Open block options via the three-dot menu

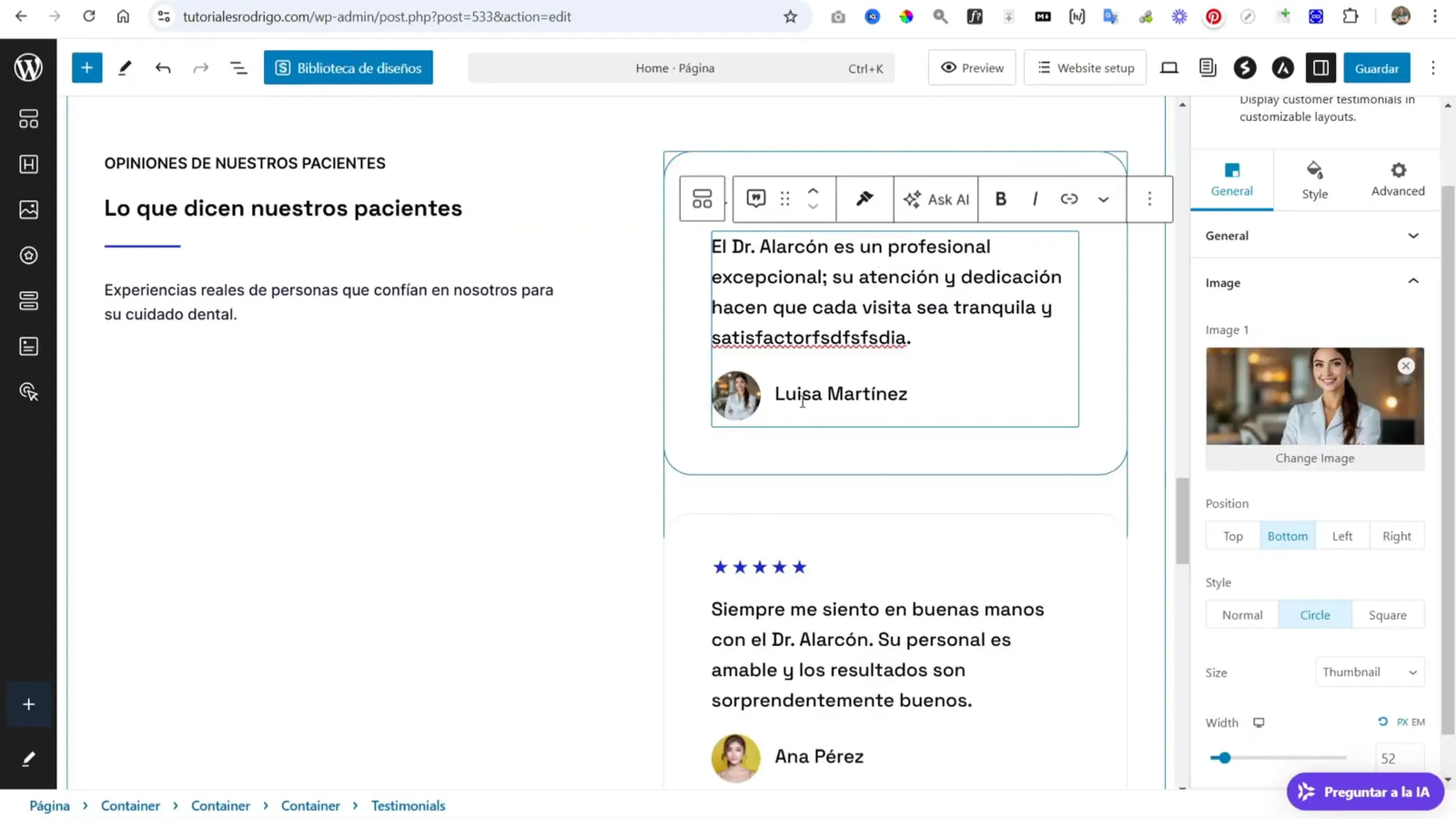tap(1149, 199)
